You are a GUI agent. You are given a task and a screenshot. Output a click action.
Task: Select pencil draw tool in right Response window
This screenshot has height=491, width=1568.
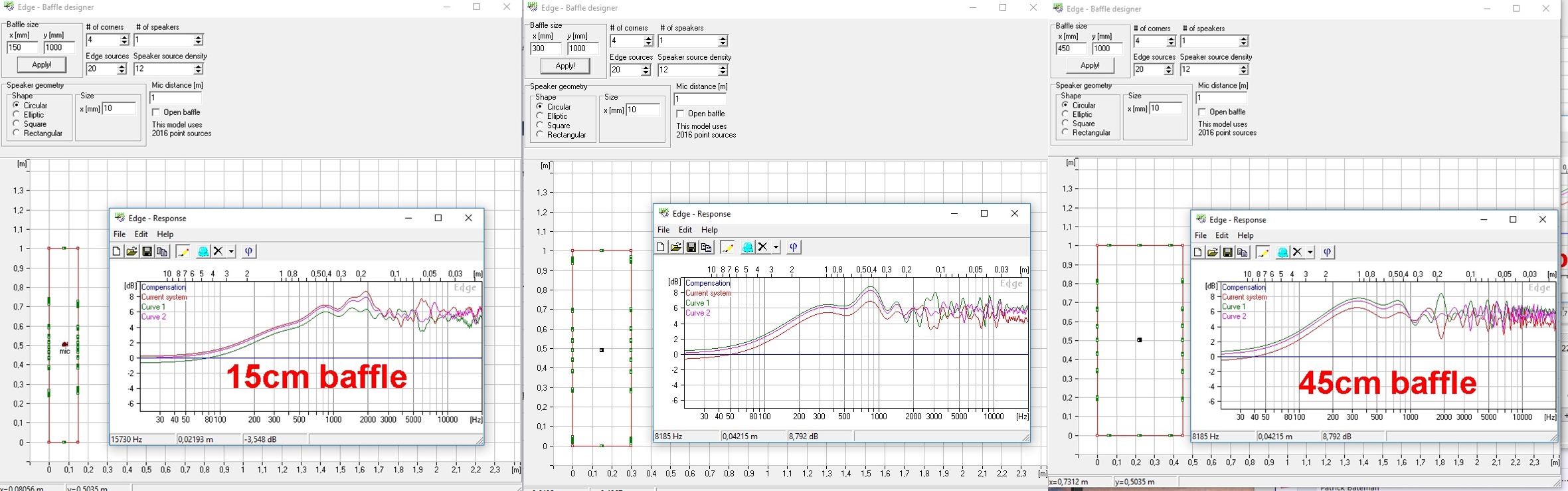(1263, 252)
